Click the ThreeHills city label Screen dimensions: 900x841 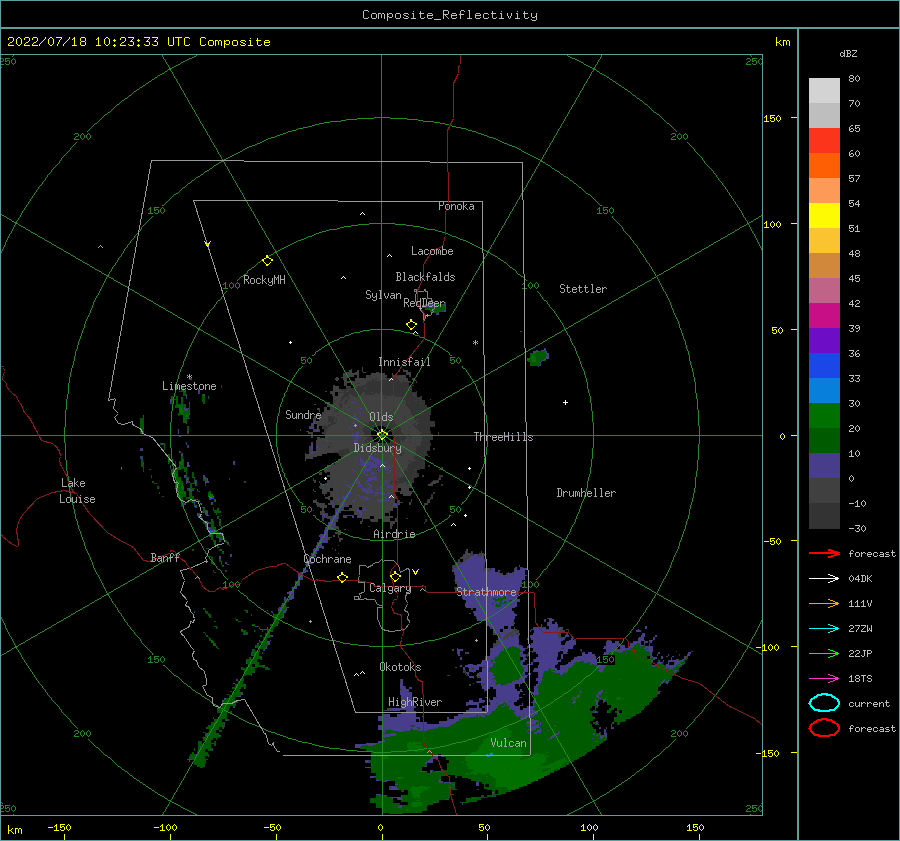tap(503, 437)
